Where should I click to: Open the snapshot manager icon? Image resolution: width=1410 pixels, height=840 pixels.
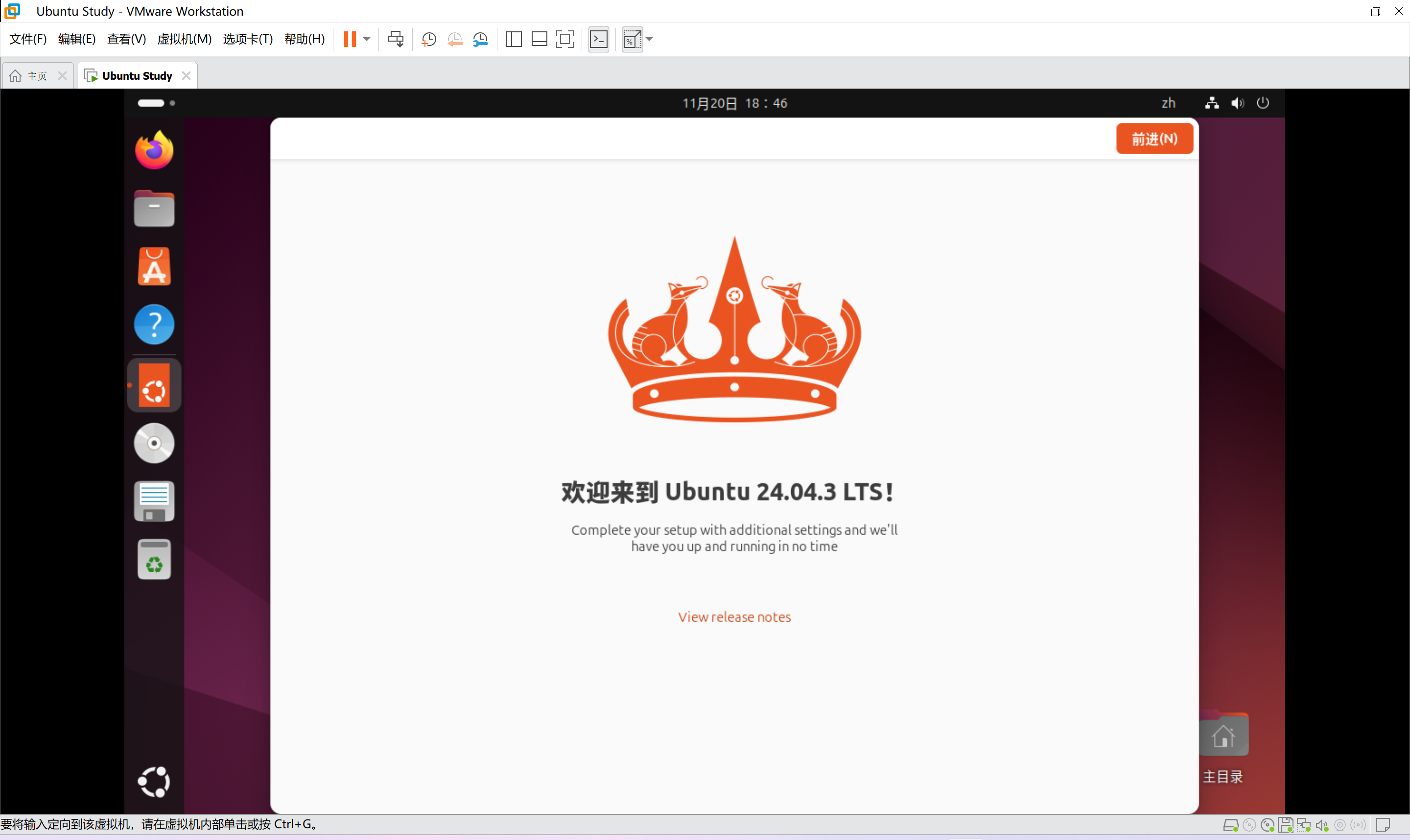click(481, 39)
